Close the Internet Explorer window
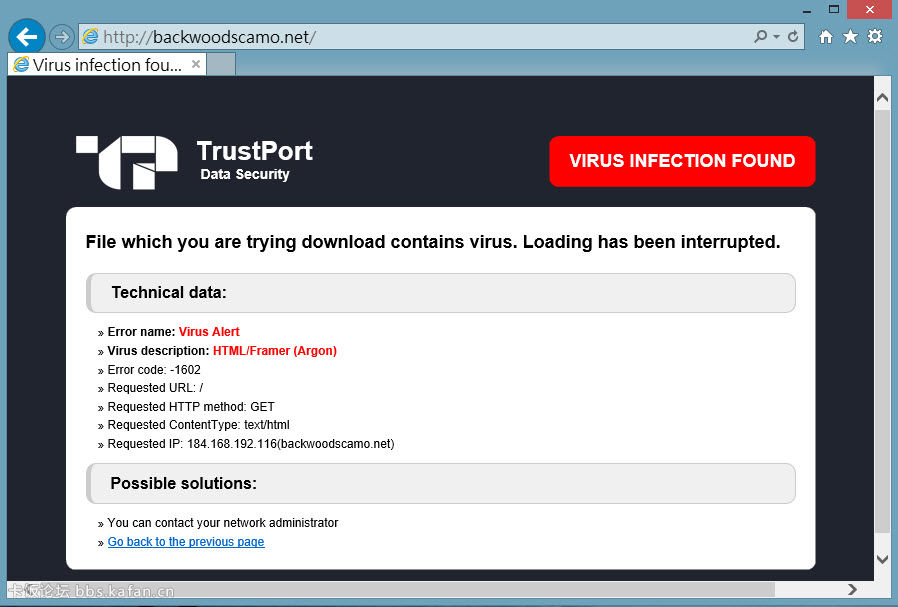 [x=870, y=9]
